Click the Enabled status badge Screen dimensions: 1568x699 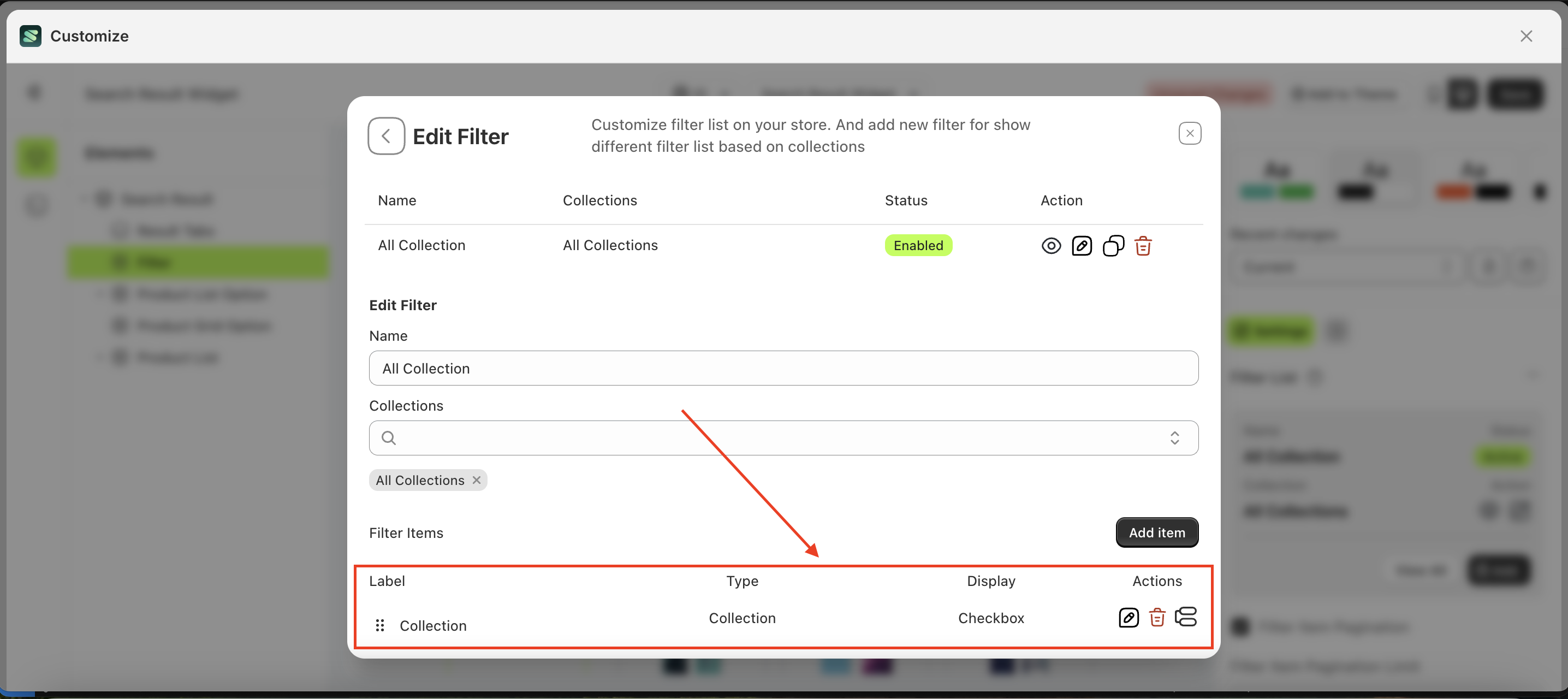(918, 245)
